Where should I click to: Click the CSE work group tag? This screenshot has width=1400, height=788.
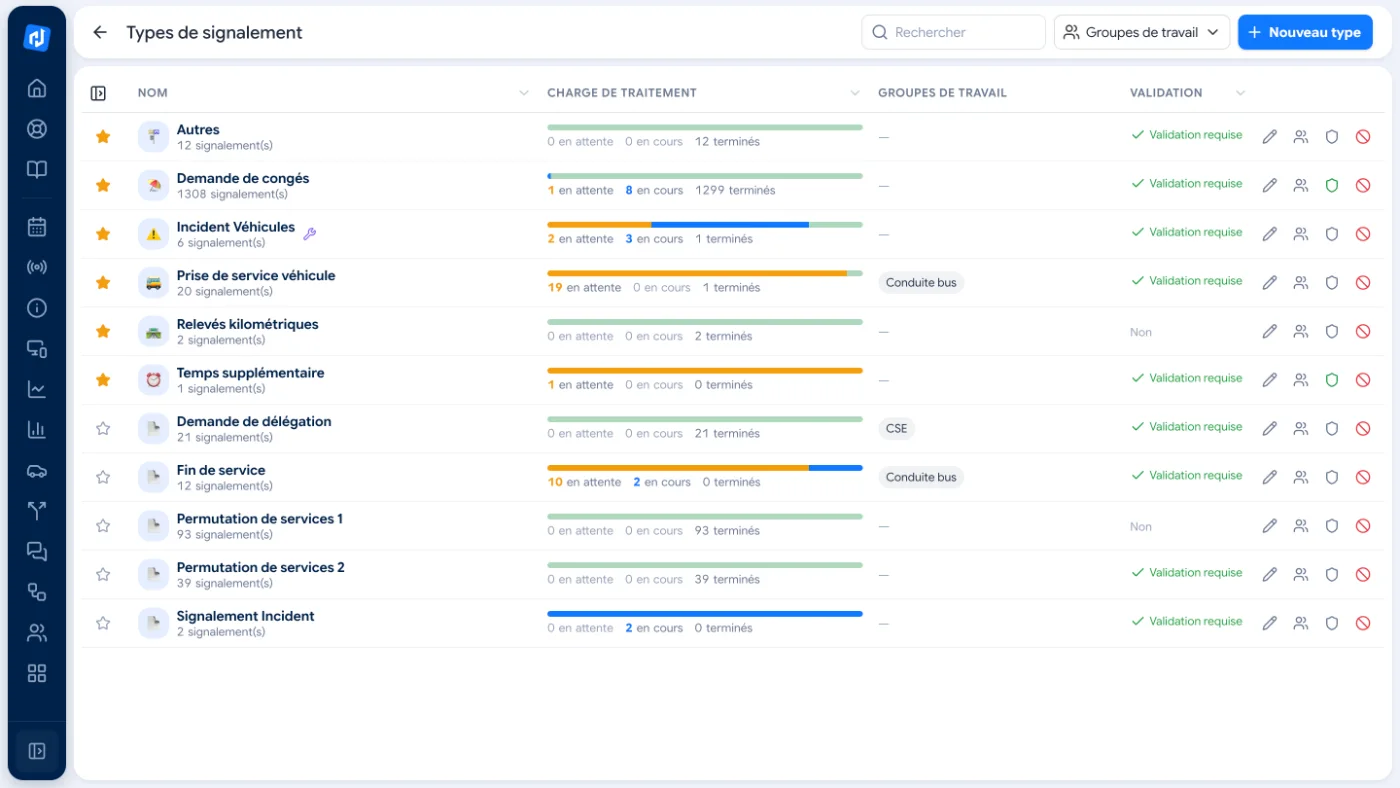897,428
